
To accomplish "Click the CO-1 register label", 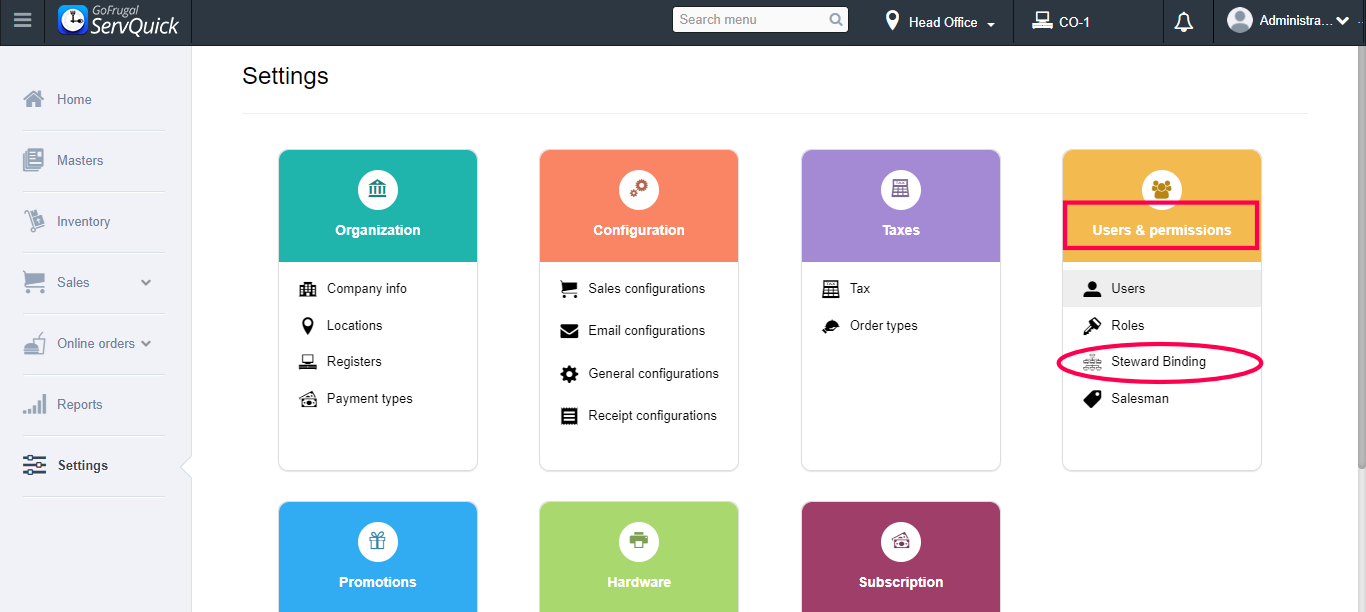I will coord(1074,22).
